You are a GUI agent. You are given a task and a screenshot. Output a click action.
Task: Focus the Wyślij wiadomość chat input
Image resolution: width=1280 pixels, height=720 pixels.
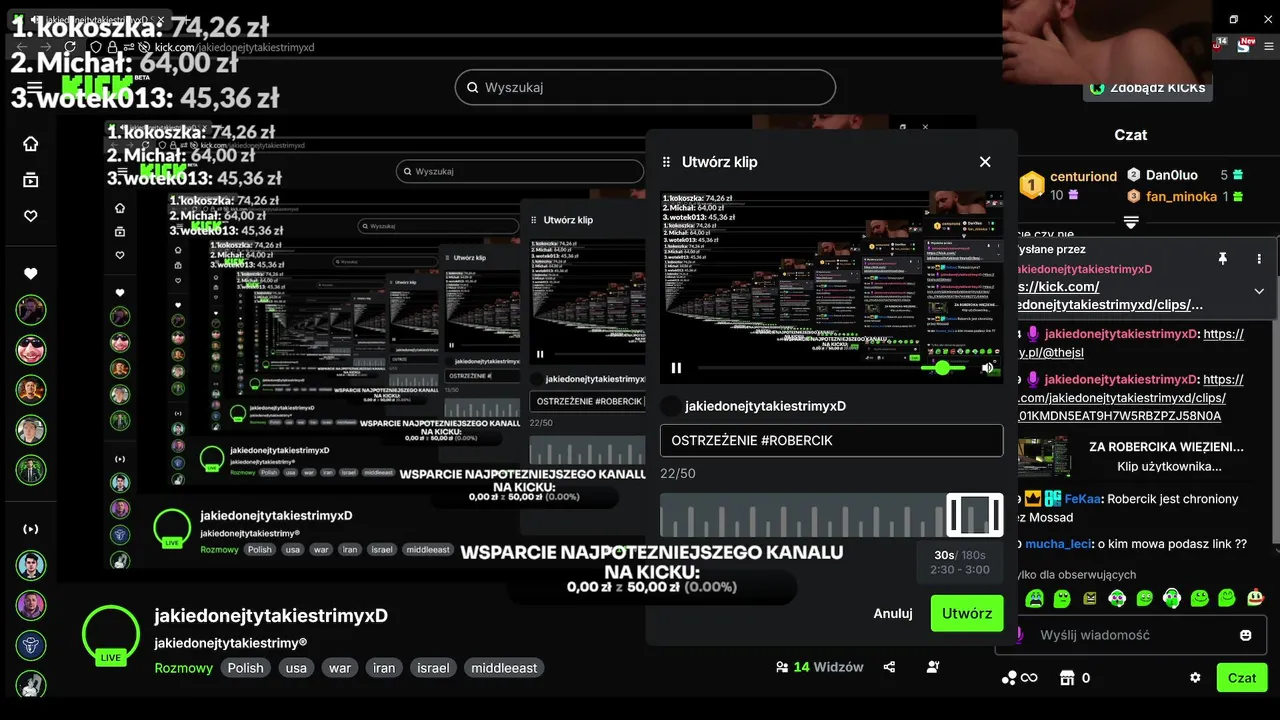click(1130, 635)
